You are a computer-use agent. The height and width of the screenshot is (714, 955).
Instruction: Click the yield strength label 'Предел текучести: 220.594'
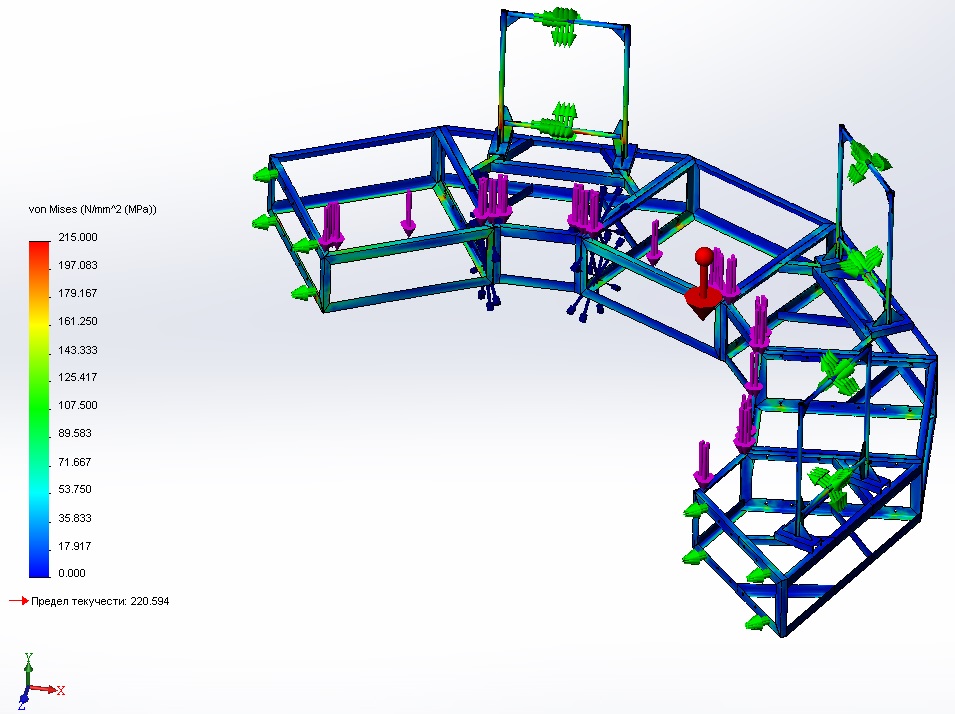(100, 601)
